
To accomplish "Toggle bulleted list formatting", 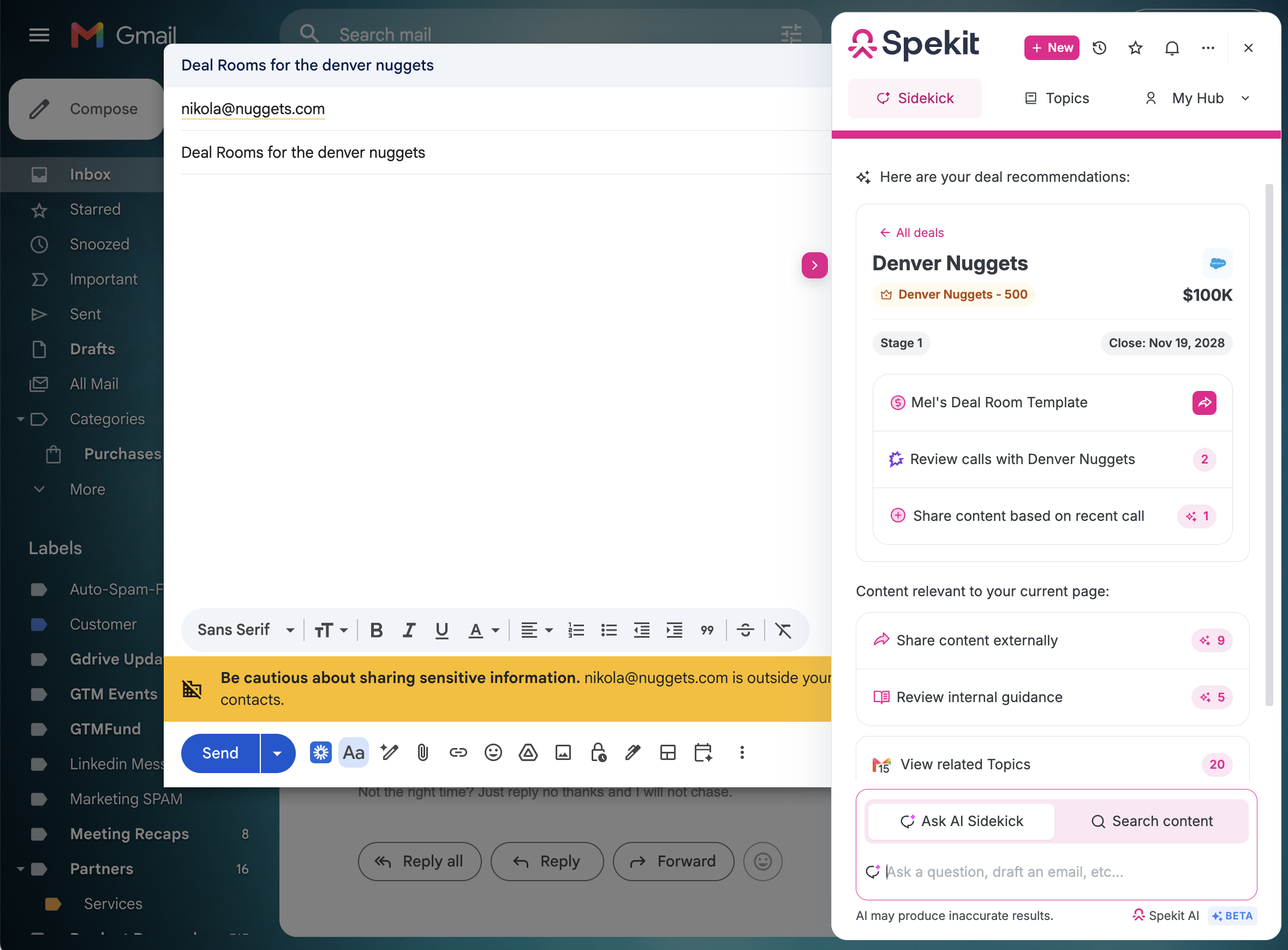I will click(x=609, y=630).
